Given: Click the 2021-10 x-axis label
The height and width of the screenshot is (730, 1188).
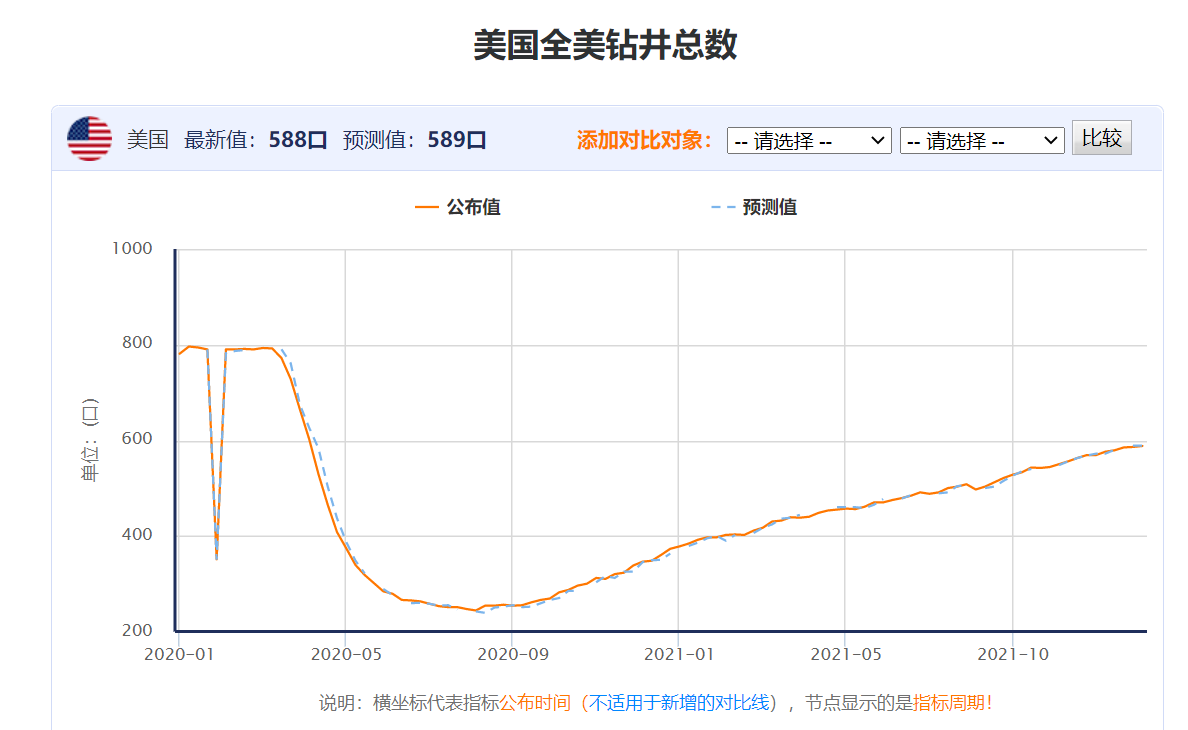Looking at the screenshot, I should [1013, 654].
